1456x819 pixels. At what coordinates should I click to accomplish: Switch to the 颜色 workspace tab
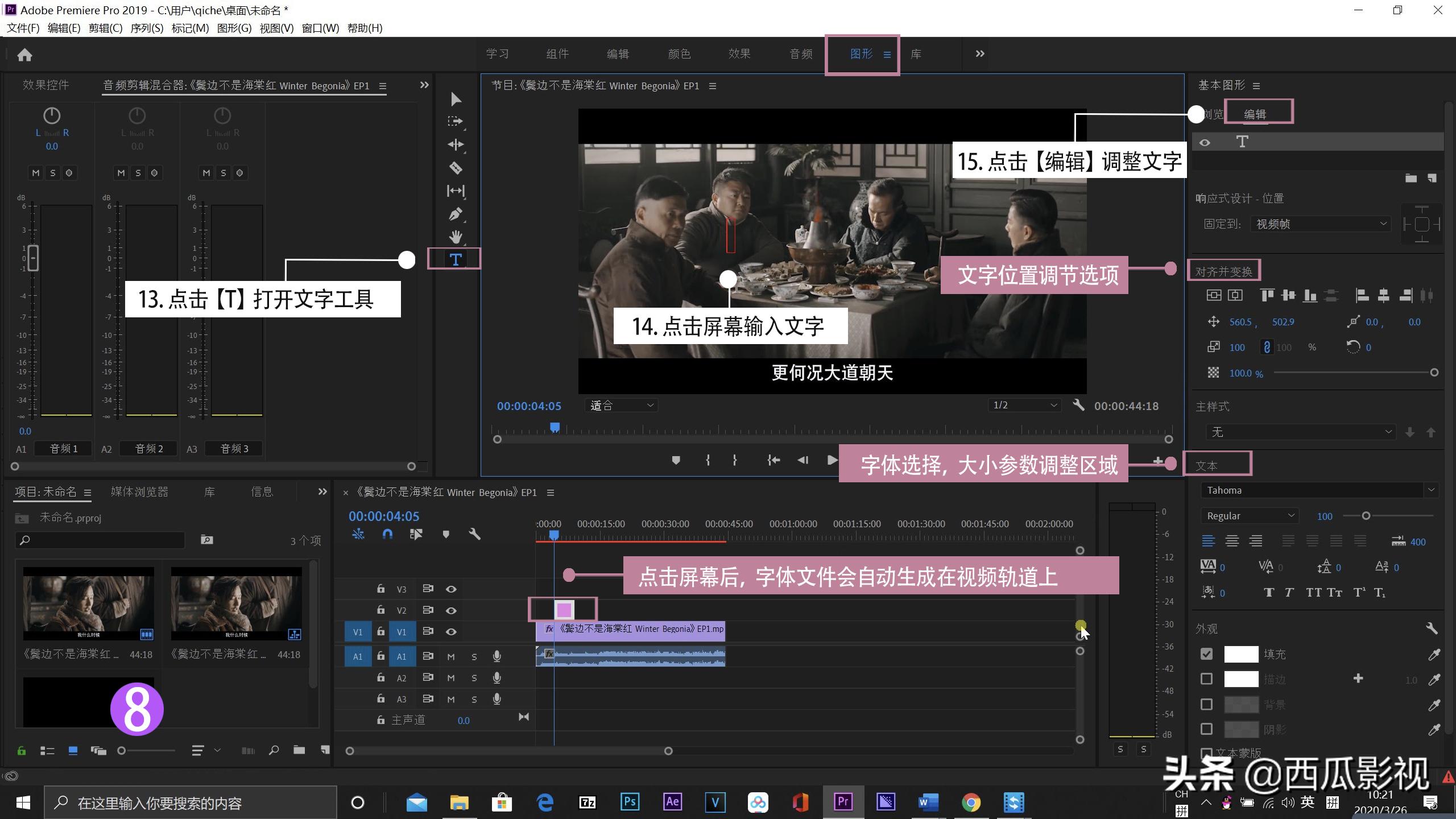679,53
